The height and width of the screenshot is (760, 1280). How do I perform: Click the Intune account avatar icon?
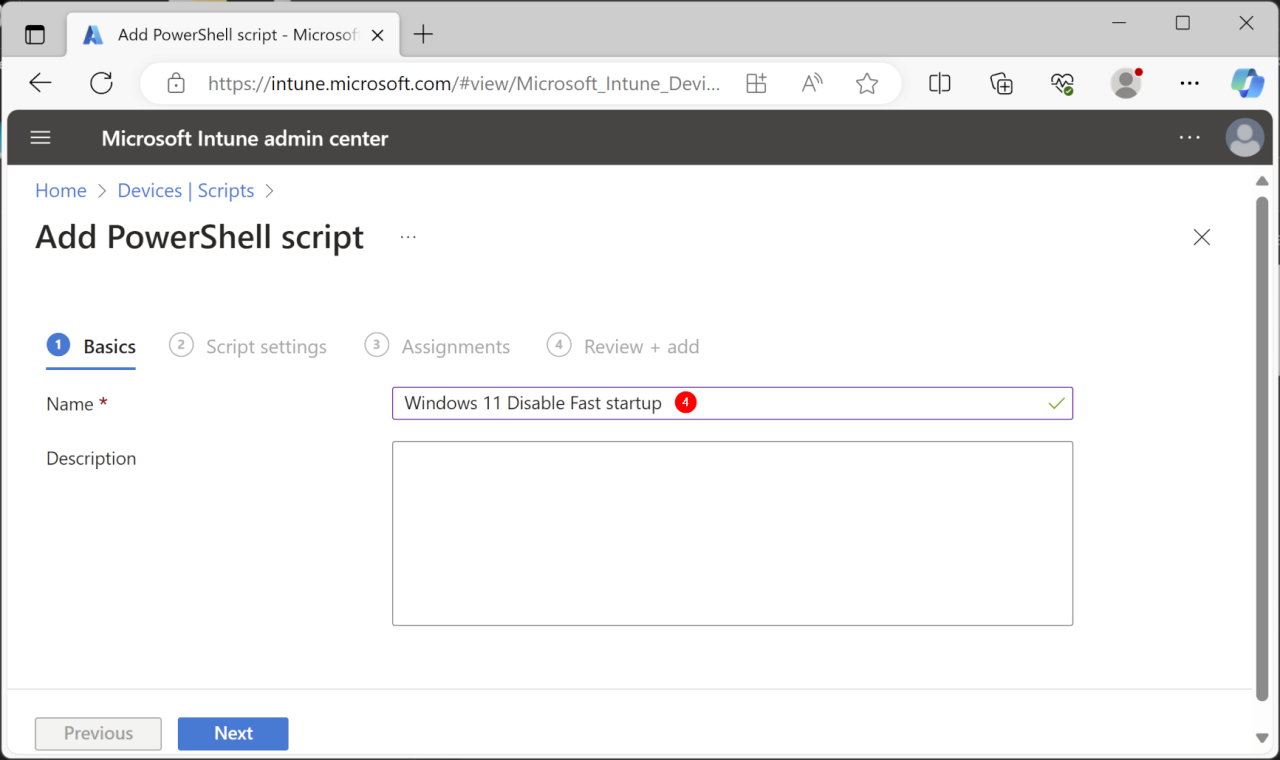point(1244,138)
